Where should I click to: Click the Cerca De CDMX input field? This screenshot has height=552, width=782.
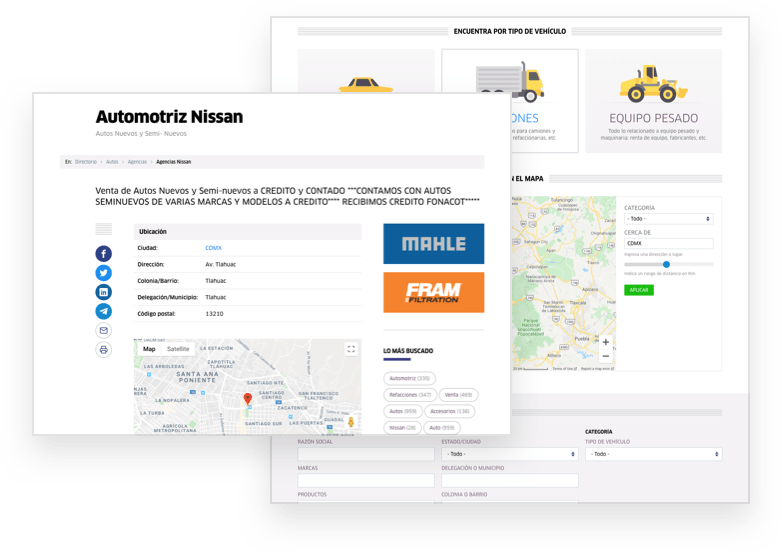668,243
